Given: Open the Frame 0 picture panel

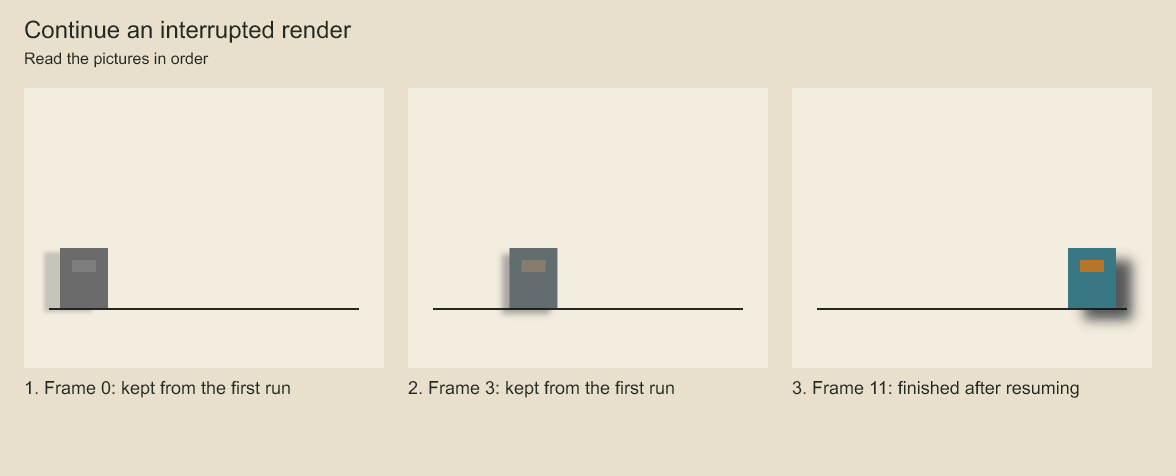Looking at the screenshot, I should (204, 228).
